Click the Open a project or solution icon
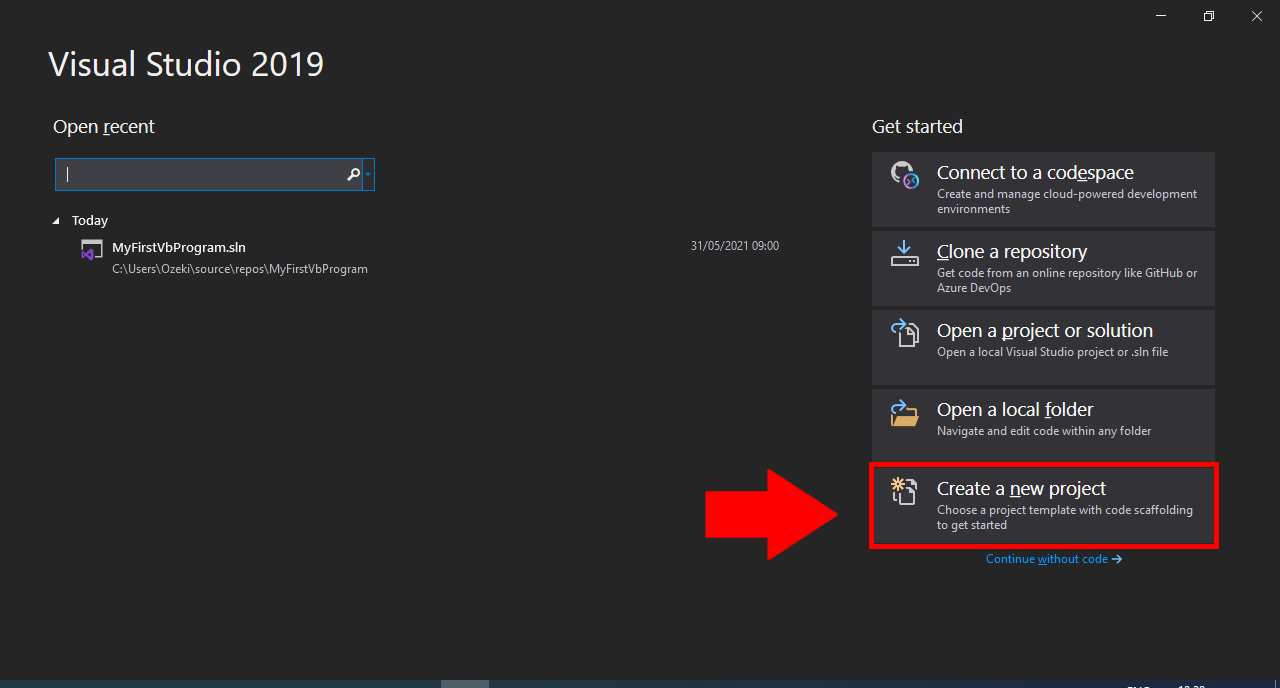This screenshot has width=1280, height=688. point(904,332)
